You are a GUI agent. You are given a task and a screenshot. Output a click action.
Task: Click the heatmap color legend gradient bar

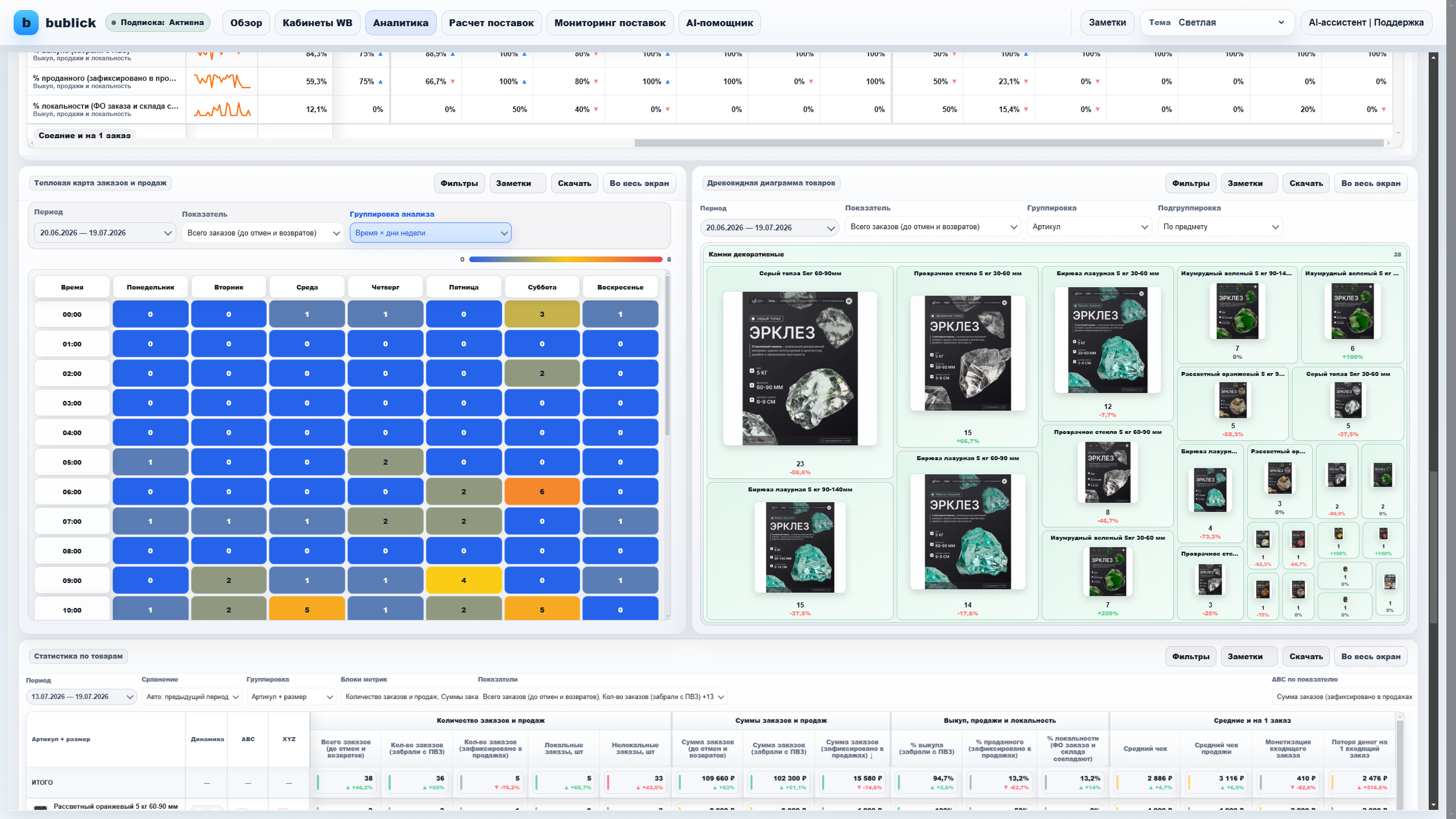coord(566,259)
